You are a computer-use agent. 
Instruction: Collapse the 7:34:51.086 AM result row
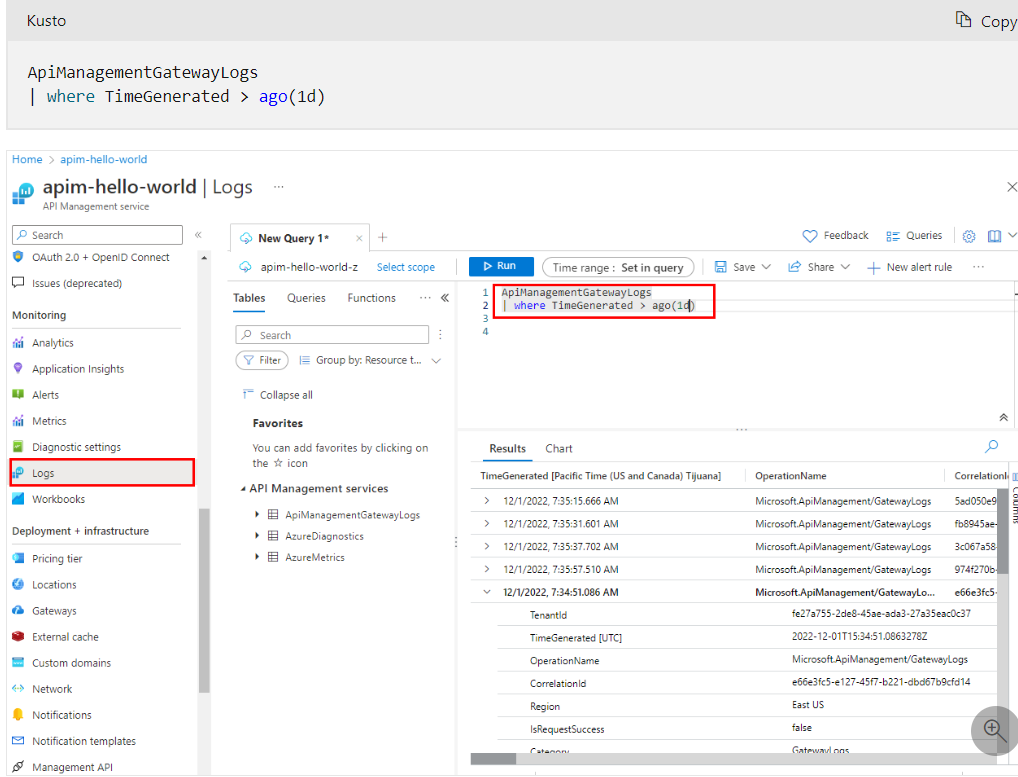[x=487, y=592]
